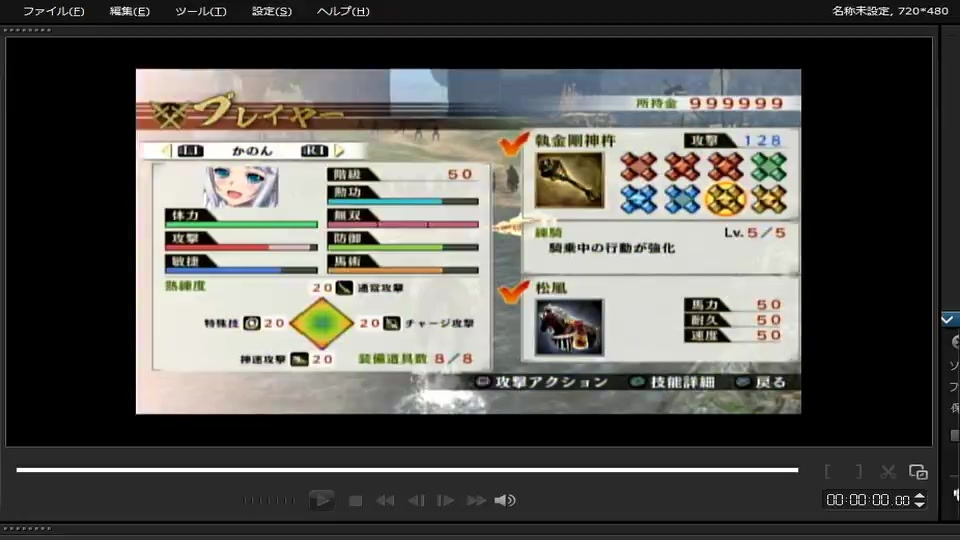The width and height of the screenshot is (960, 540).
Task: Set the mark-out bracket
Action: [859, 471]
